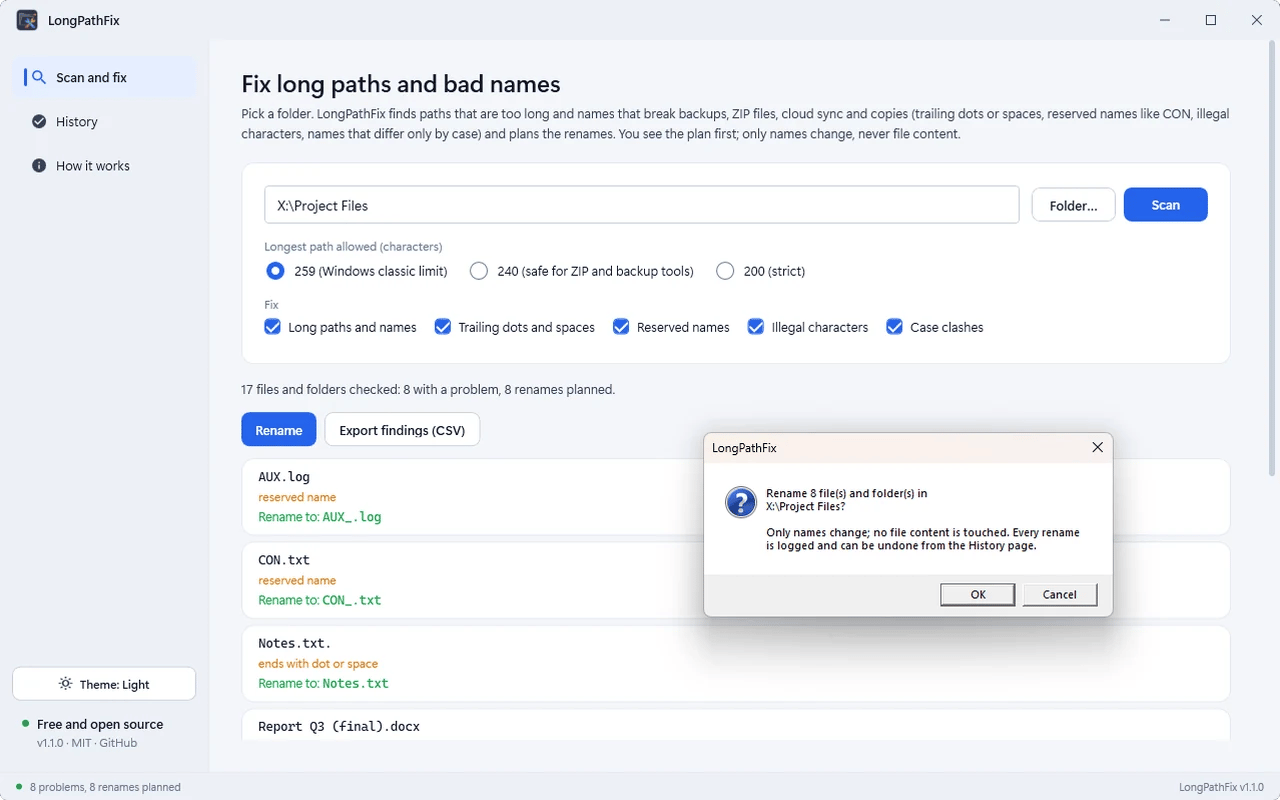Click the checkmark icon beside History
The height and width of the screenshot is (800, 1280).
point(39,121)
